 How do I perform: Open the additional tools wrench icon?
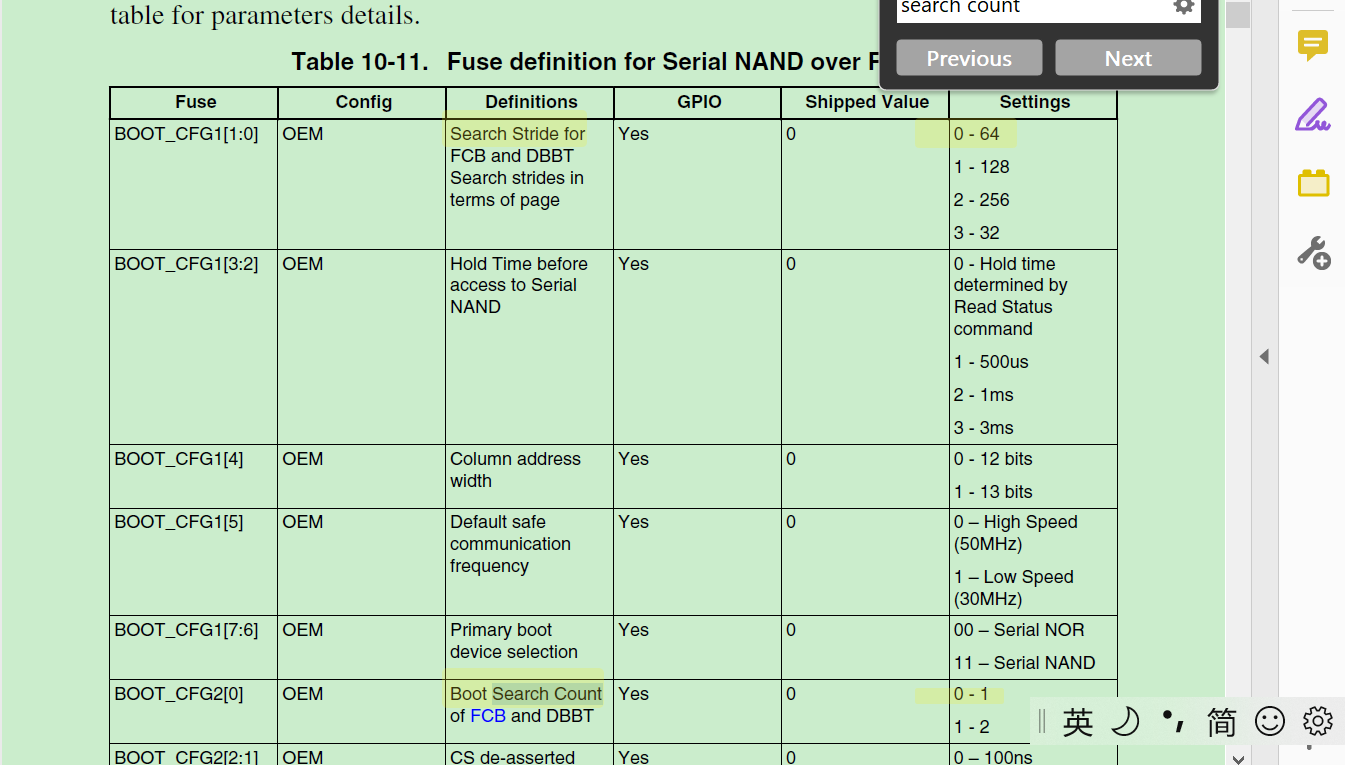tap(1313, 252)
